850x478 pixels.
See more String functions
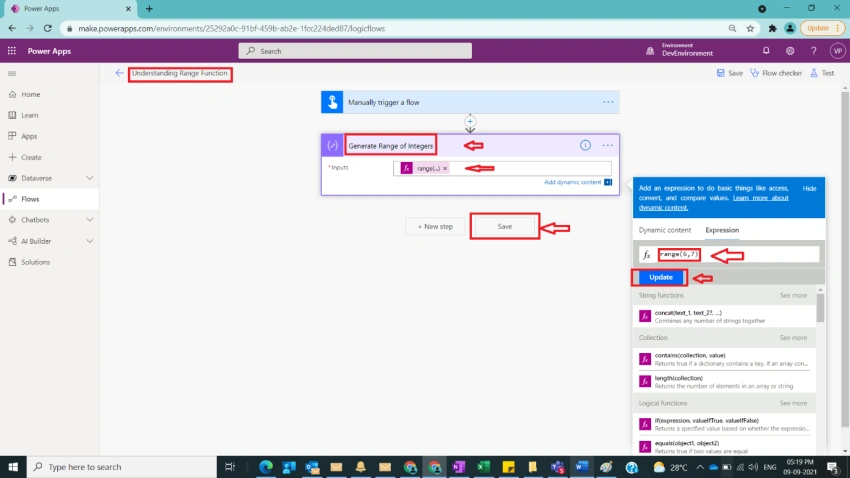click(793, 295)
